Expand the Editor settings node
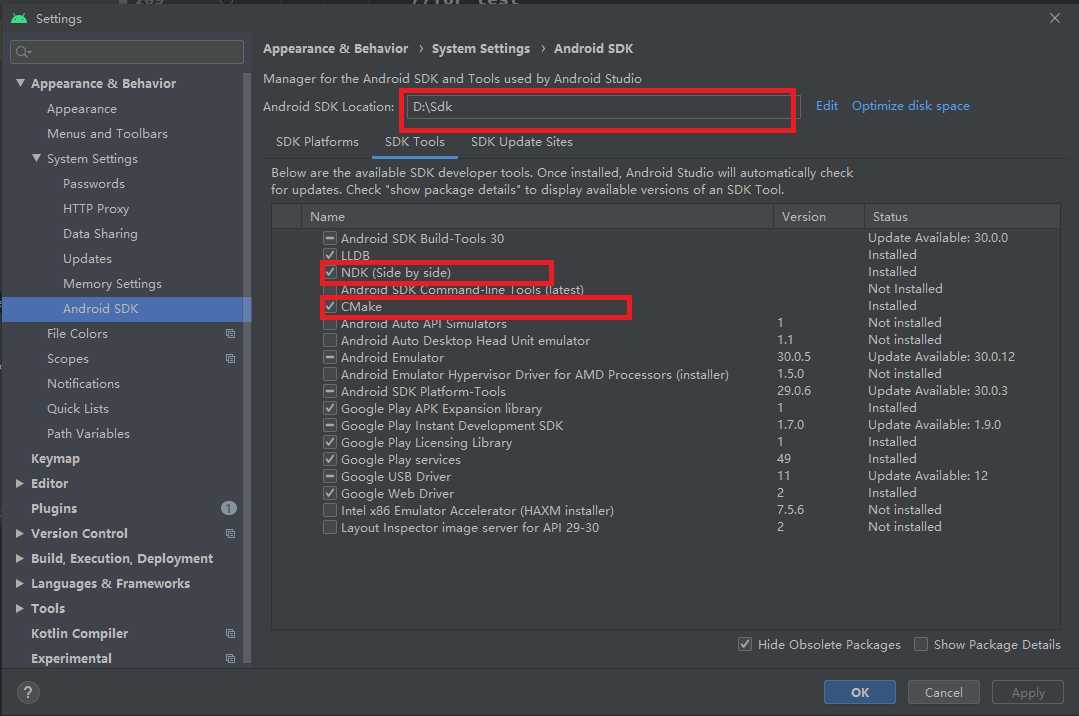The width and height of the screenshot is (1079, 716). [x=20, y=483]
